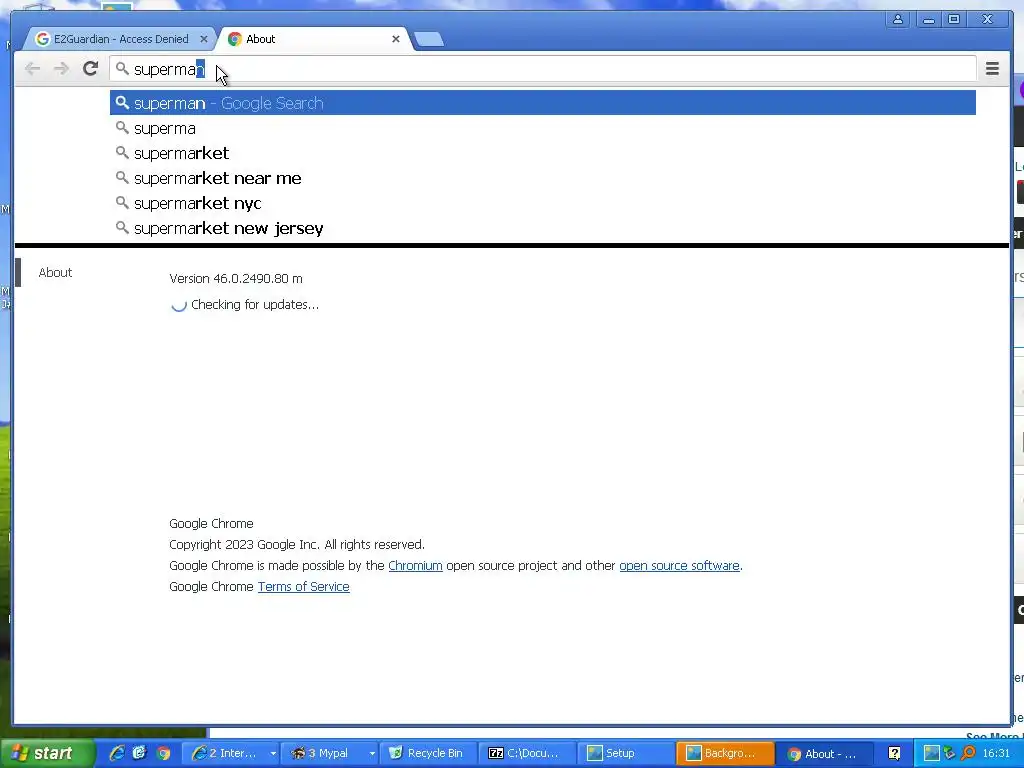This screenshot has width=1024, height=768.
Task: Reload the current page
Action: (91, 68)
